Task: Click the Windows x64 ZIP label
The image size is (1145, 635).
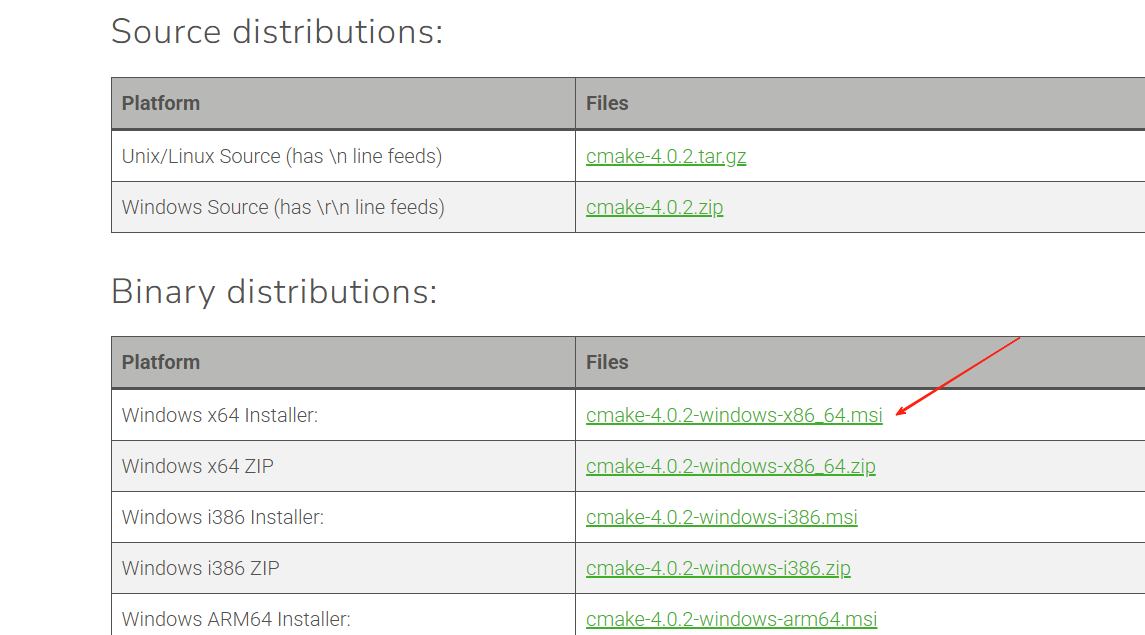Action: click(x=198, y=466)
